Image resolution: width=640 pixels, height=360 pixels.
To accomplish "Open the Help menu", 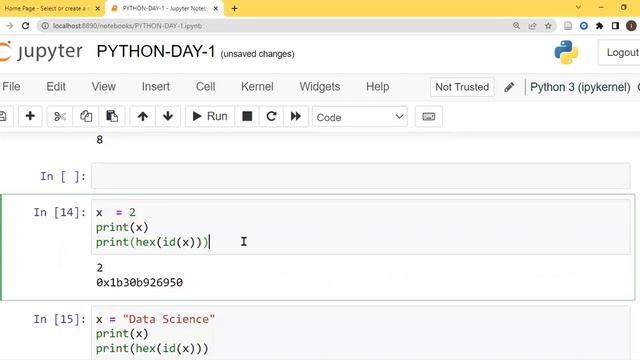I will pyautogui.click(x=378, y=87).
